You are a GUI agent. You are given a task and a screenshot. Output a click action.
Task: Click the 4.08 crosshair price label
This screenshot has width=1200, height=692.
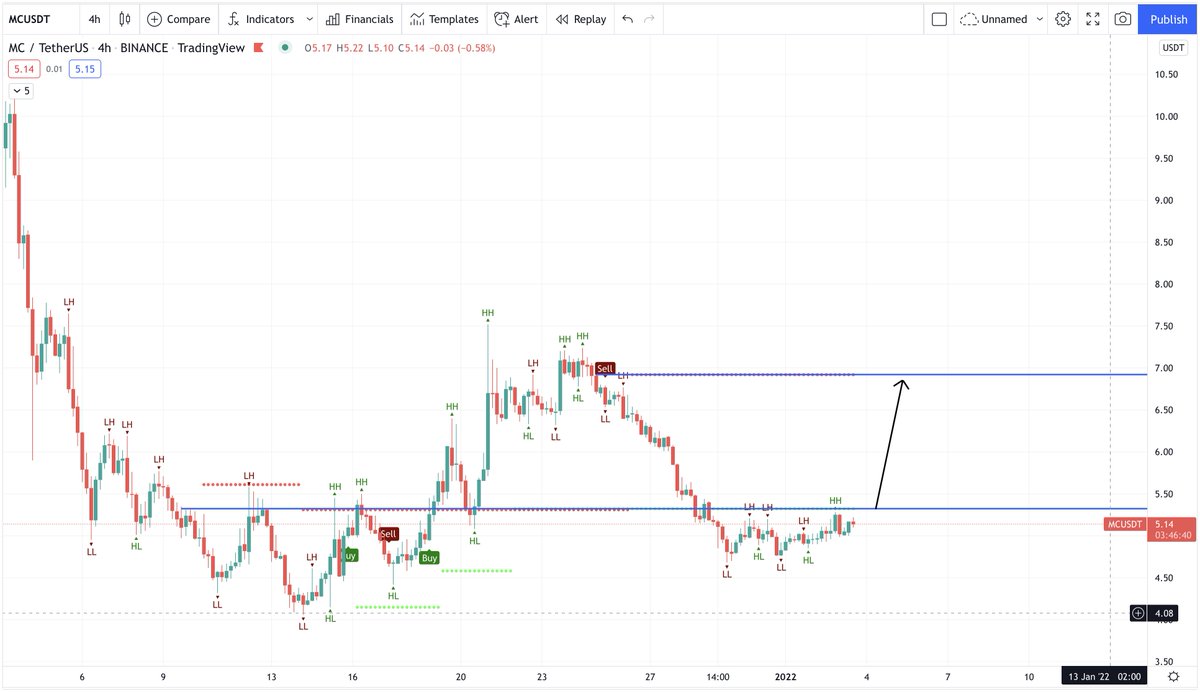(1162, 612)
